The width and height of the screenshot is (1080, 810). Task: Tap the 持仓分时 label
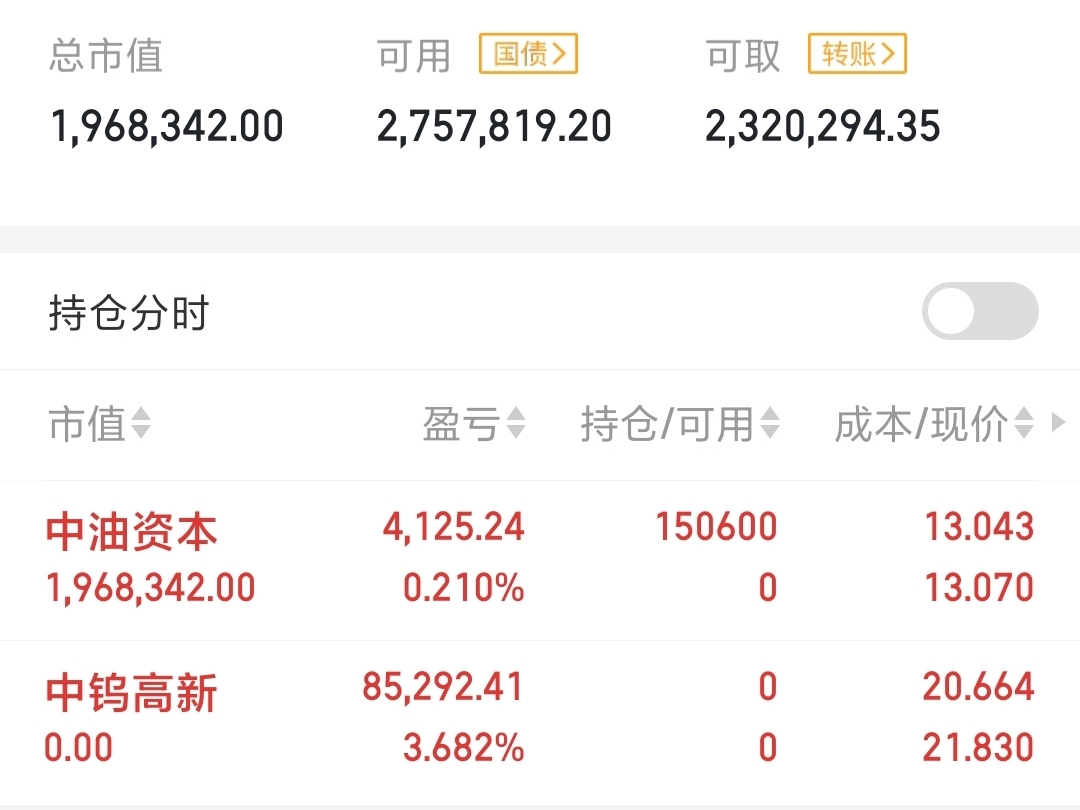point(129,313)
